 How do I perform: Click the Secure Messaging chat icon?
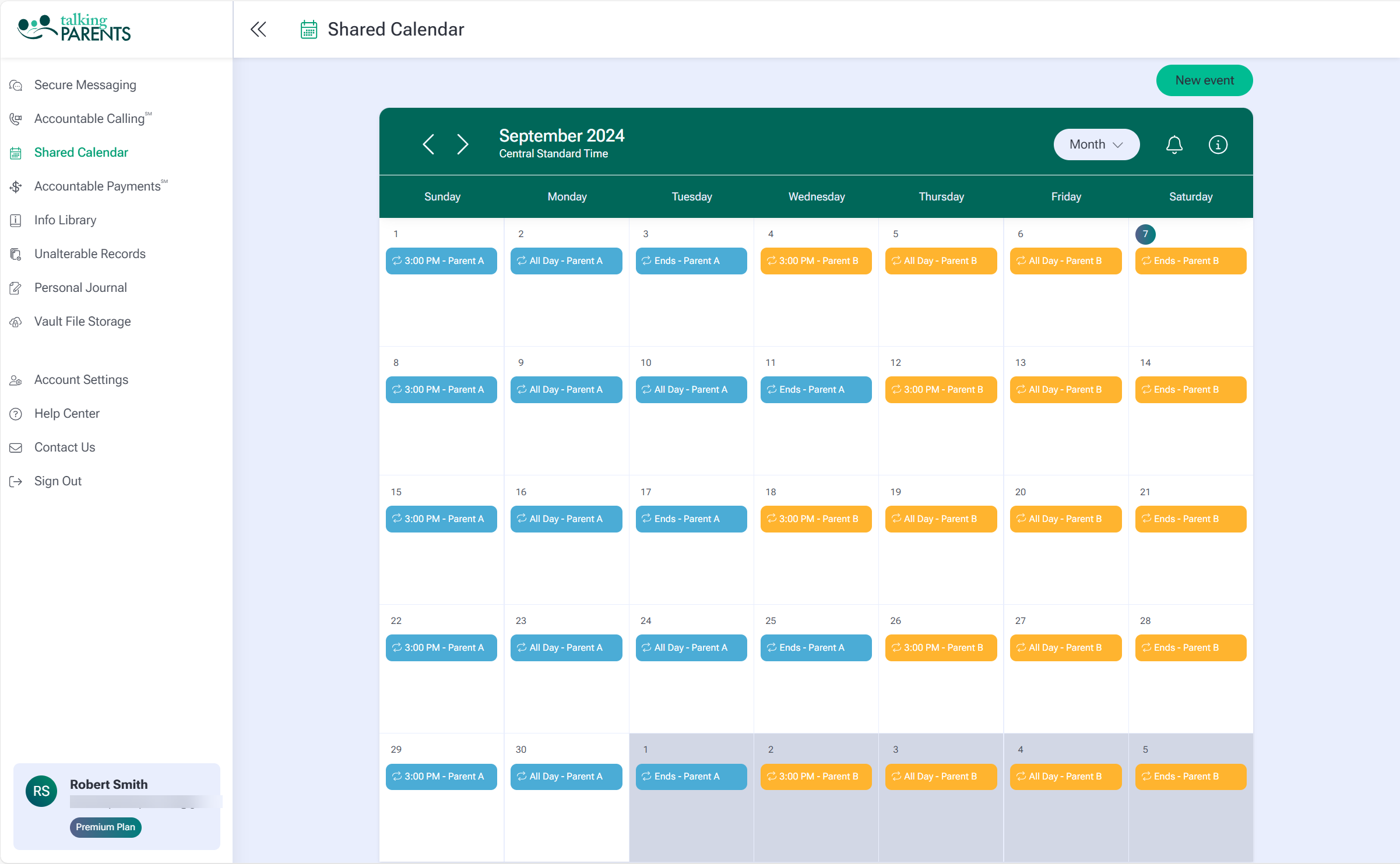point(16,86)
